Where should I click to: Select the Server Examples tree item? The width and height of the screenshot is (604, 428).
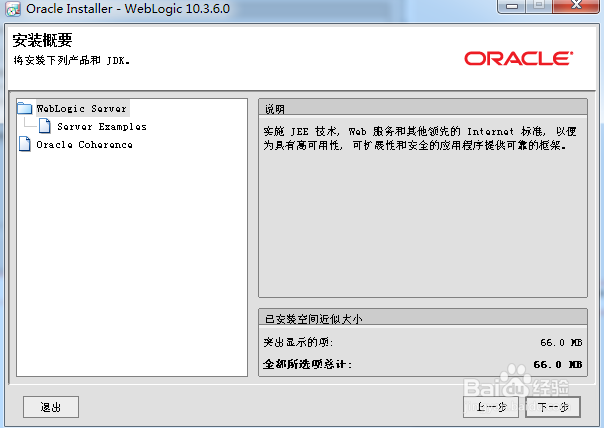click(x=102, y=126)
